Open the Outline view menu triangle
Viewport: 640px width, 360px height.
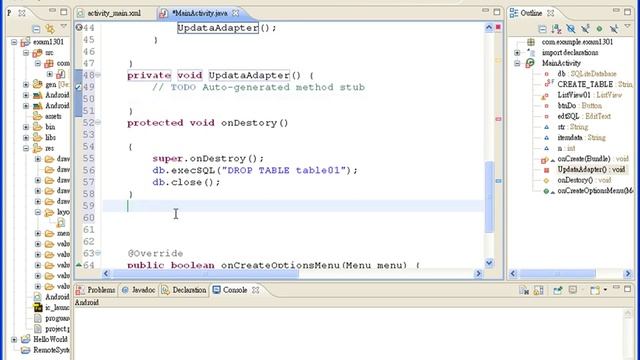tap(628, 27)
